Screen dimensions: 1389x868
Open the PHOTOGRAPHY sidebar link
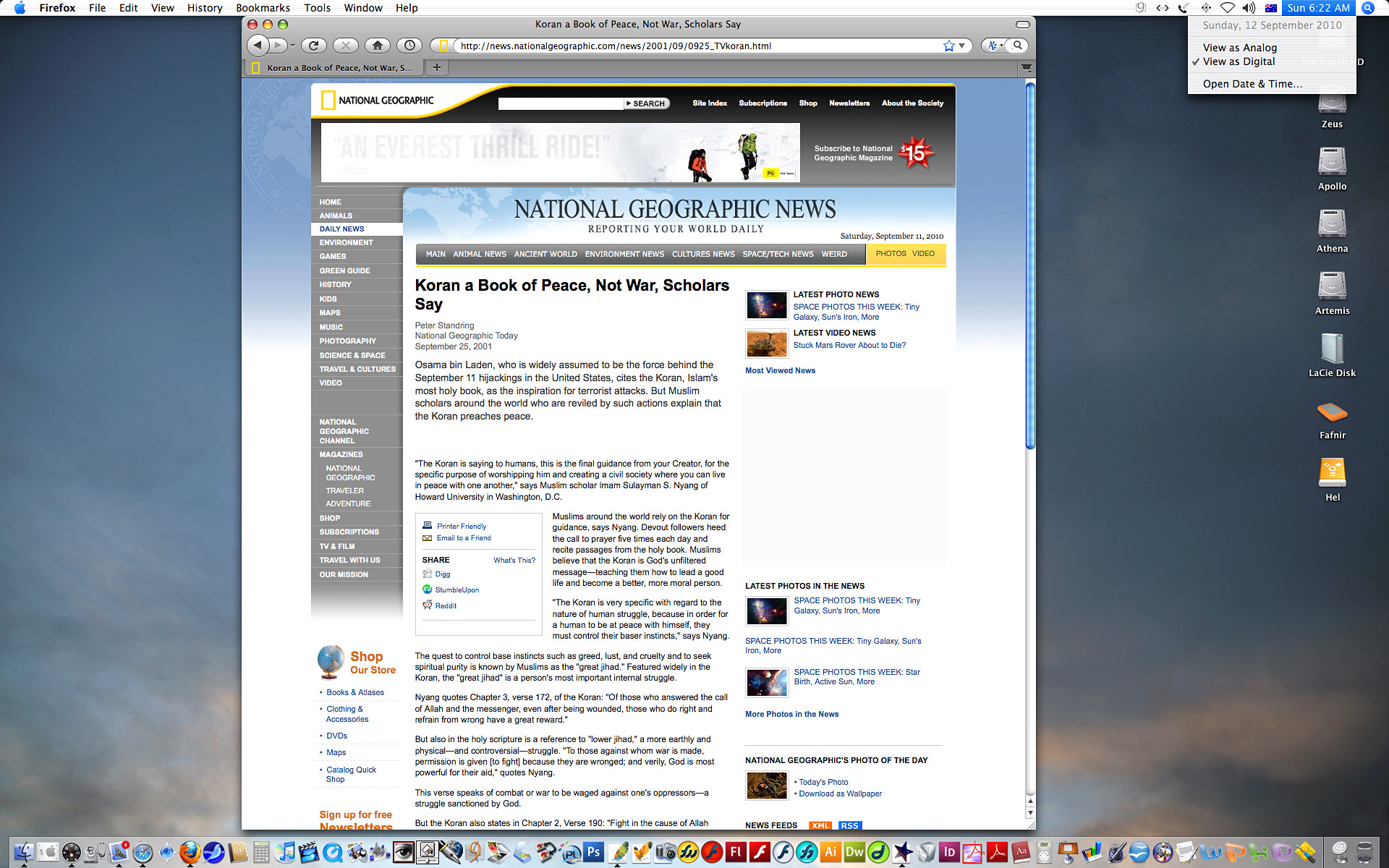point(348,341)
